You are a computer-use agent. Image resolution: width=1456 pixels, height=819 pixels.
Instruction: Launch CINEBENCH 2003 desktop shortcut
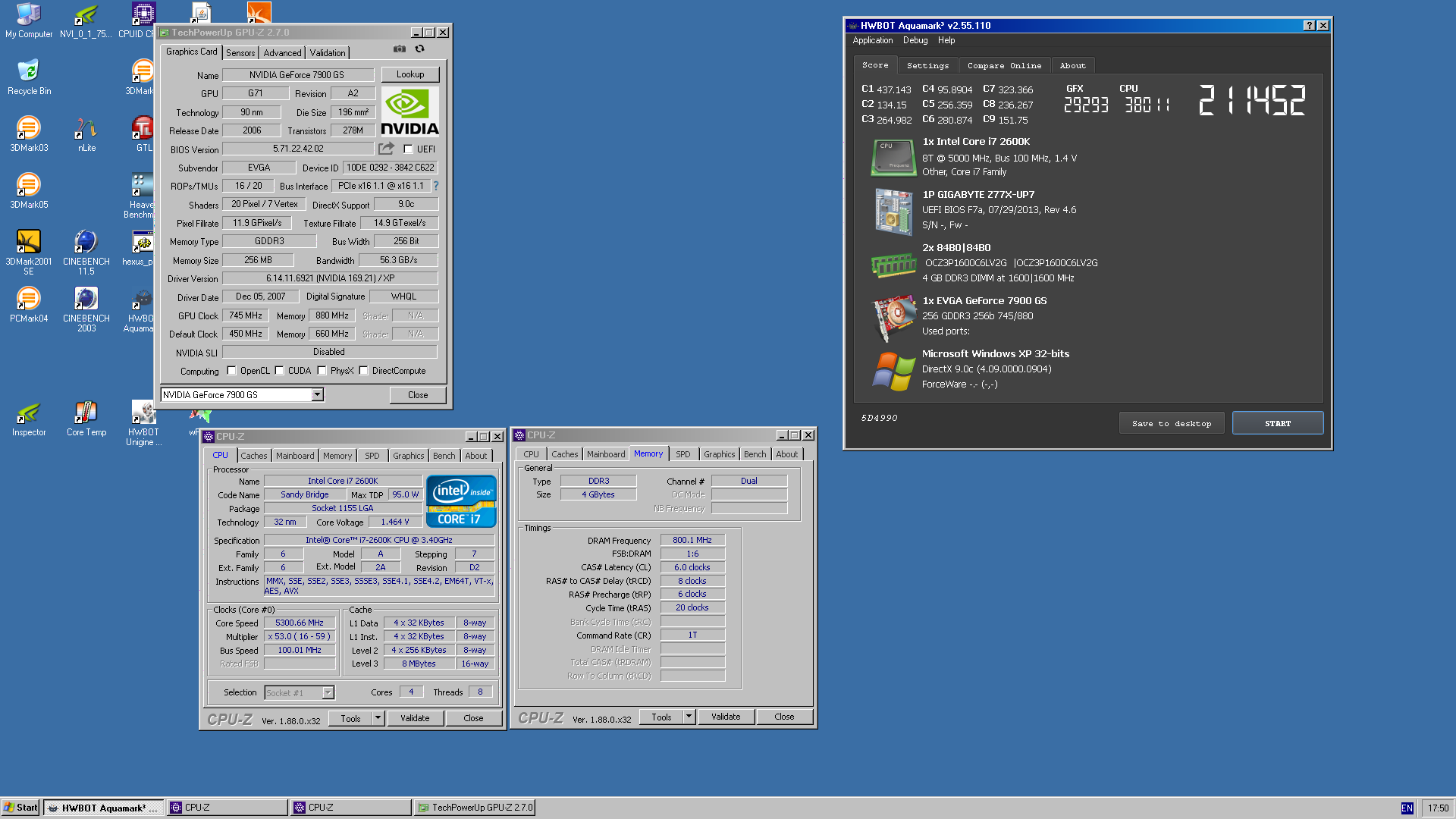click(86, 309)
